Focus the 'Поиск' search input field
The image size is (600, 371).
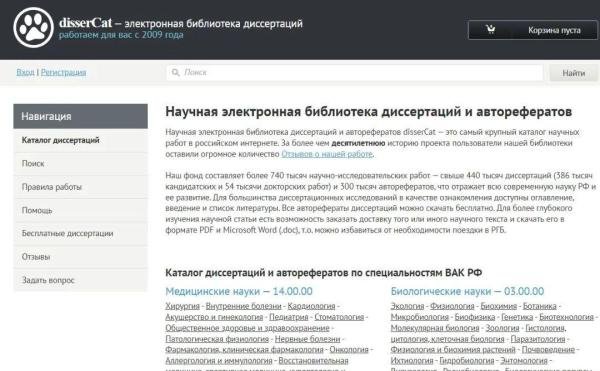click(355, 72)
